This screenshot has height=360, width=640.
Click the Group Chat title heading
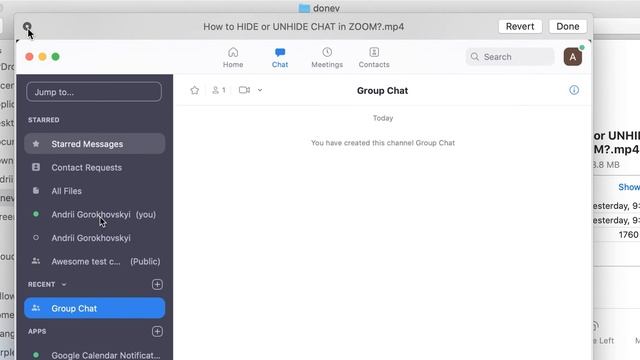point(382,91)
